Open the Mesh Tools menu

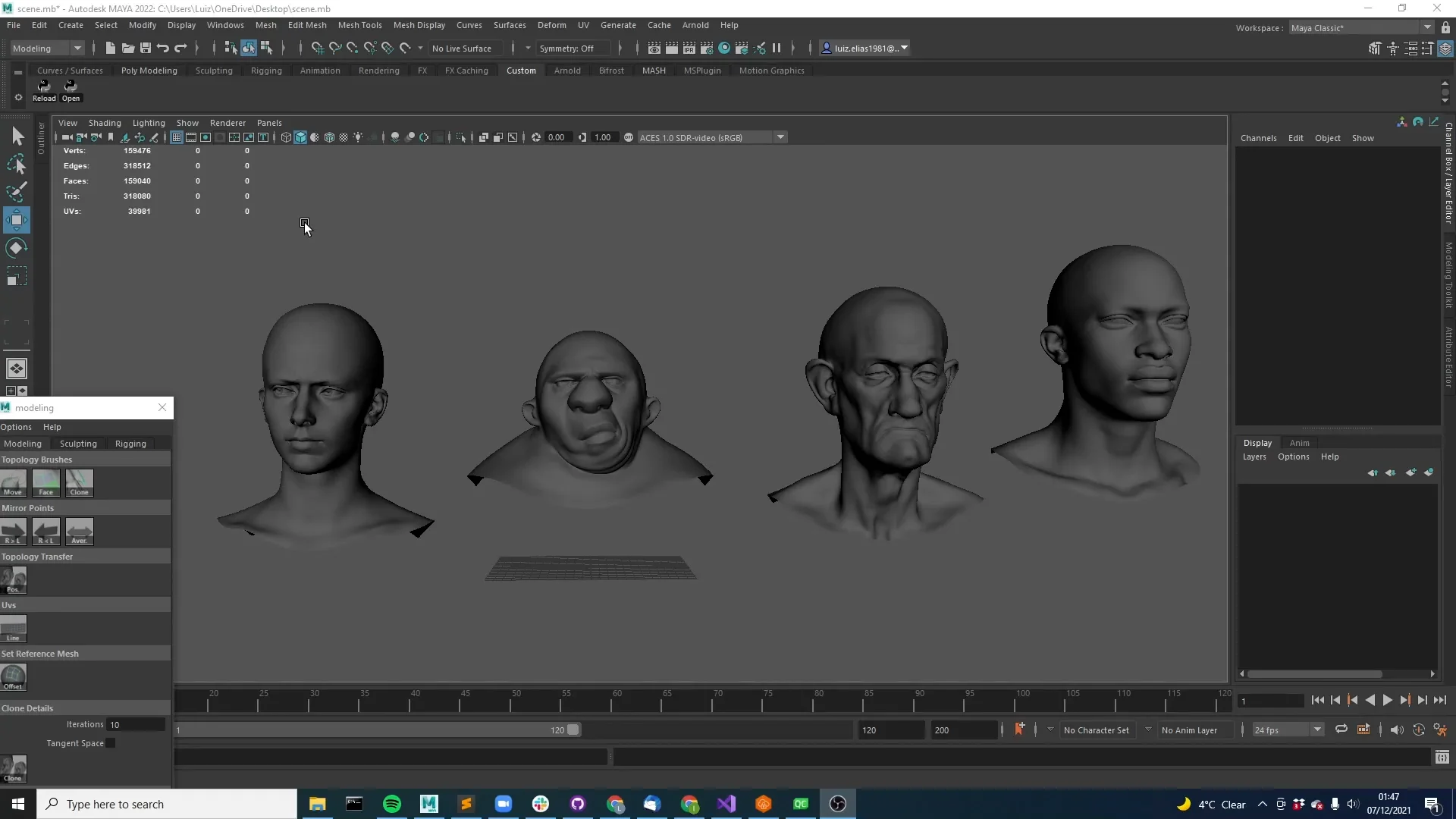(x=359, y=25)
